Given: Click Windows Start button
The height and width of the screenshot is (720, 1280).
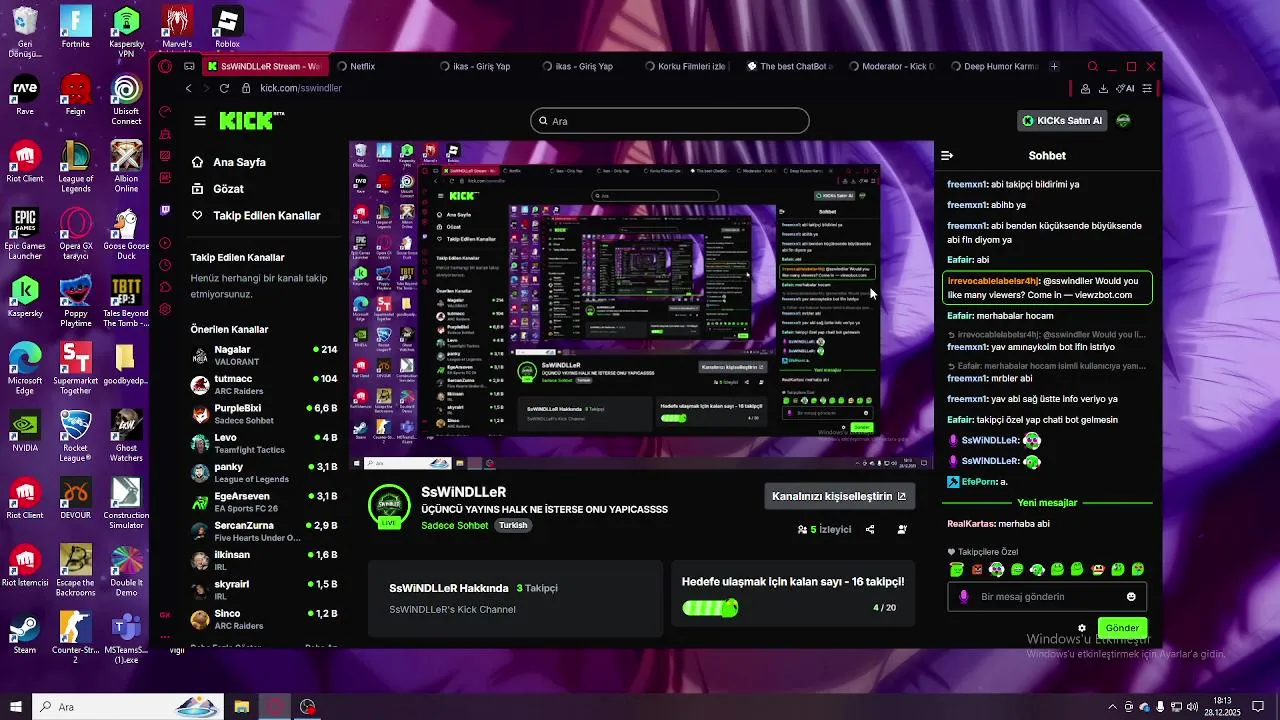Looking at the screenshot, I should point(16,707).
